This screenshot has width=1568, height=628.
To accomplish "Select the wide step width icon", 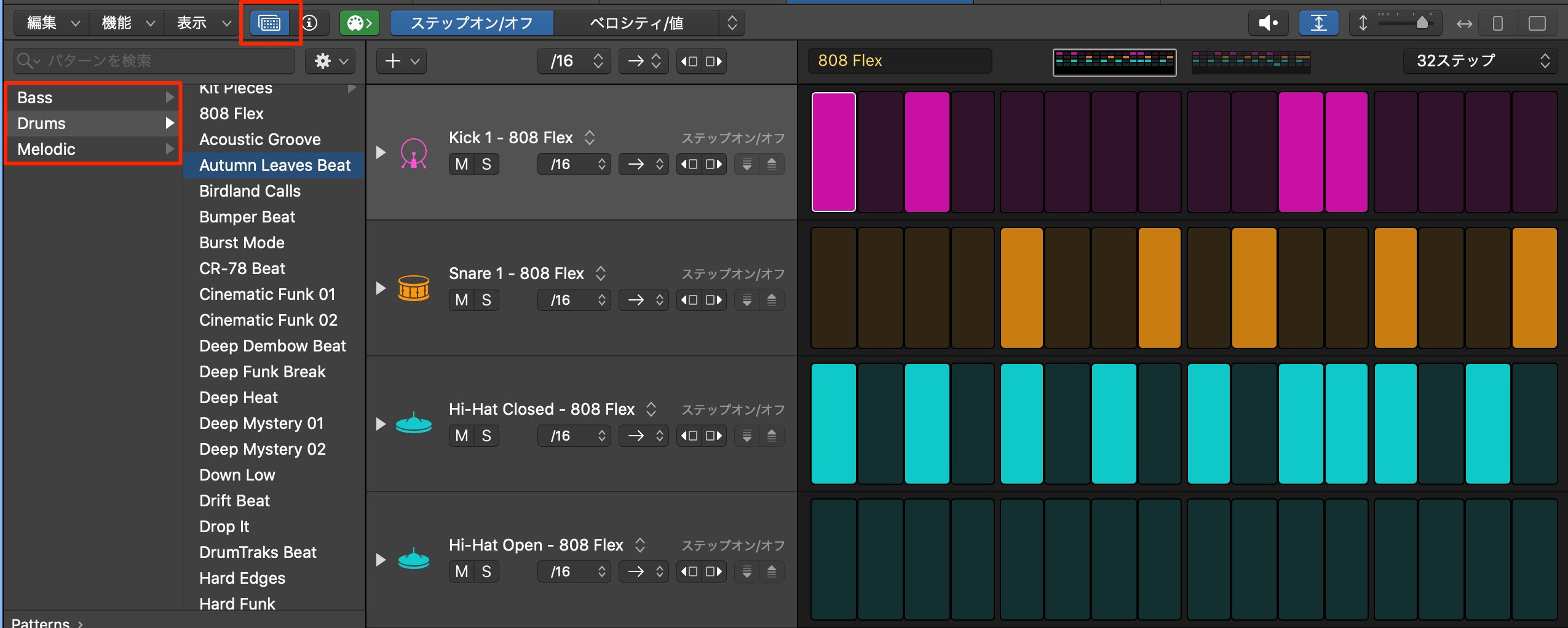I will click(1537, 23).
